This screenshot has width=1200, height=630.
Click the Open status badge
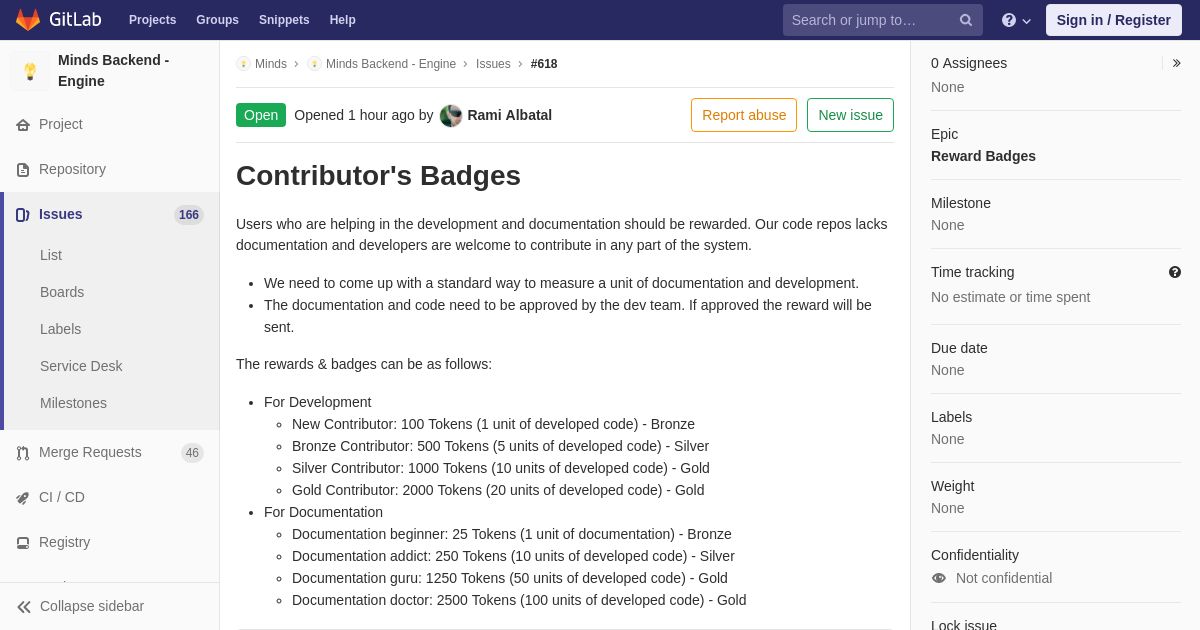261,115
